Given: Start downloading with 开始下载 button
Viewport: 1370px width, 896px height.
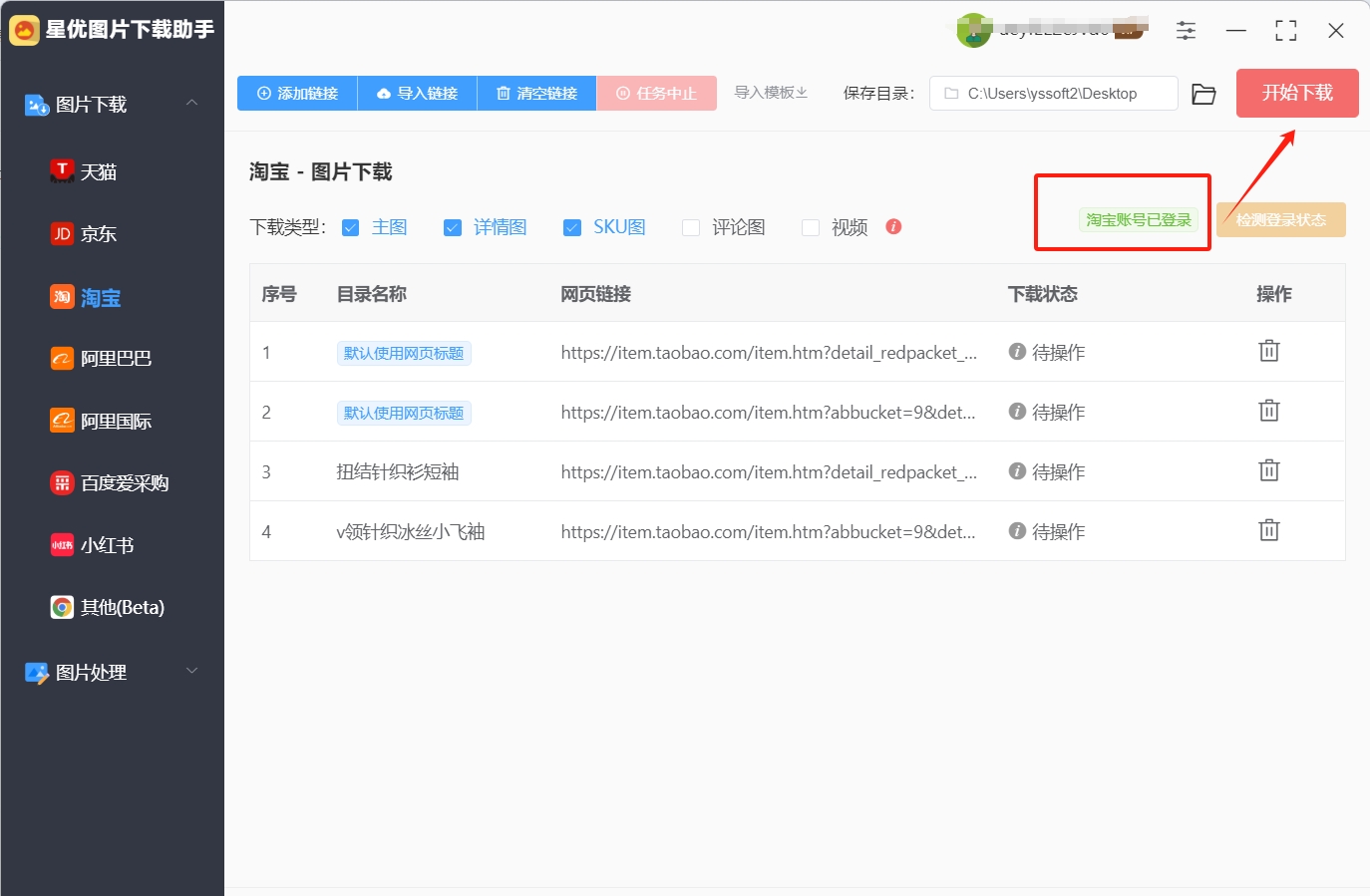Looking at the screenshot, I should (1297, 93).
